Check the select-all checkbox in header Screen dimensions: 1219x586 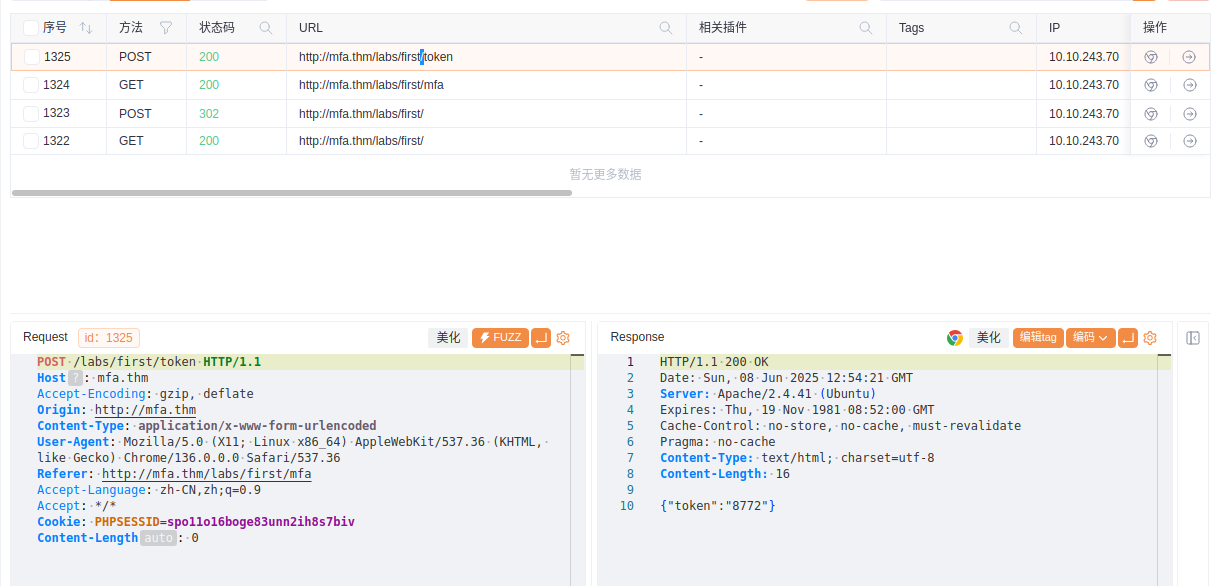point(31,28)
